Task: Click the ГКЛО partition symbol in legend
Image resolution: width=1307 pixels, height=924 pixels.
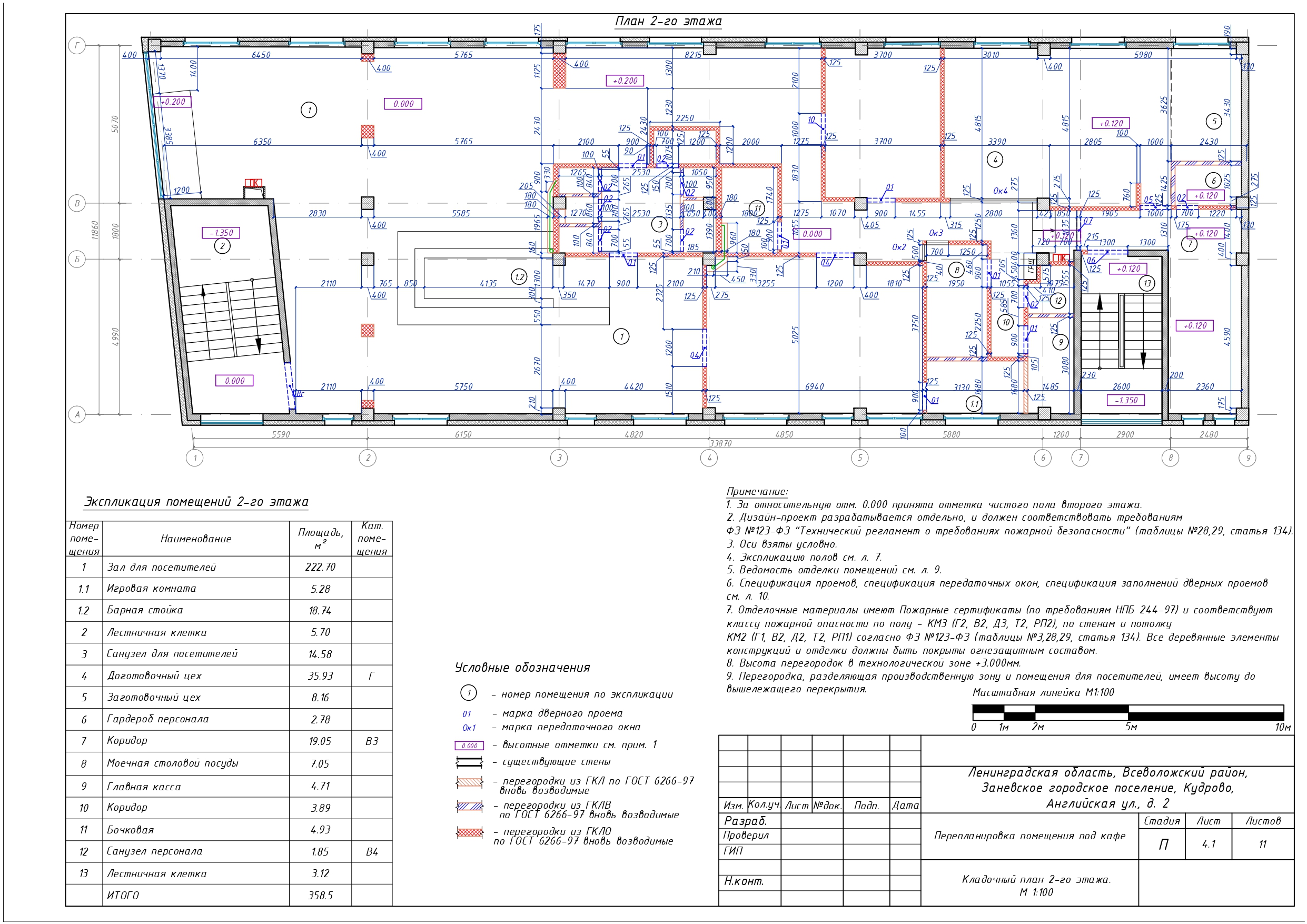Action: pyautogui.click(x=469, y=833)
